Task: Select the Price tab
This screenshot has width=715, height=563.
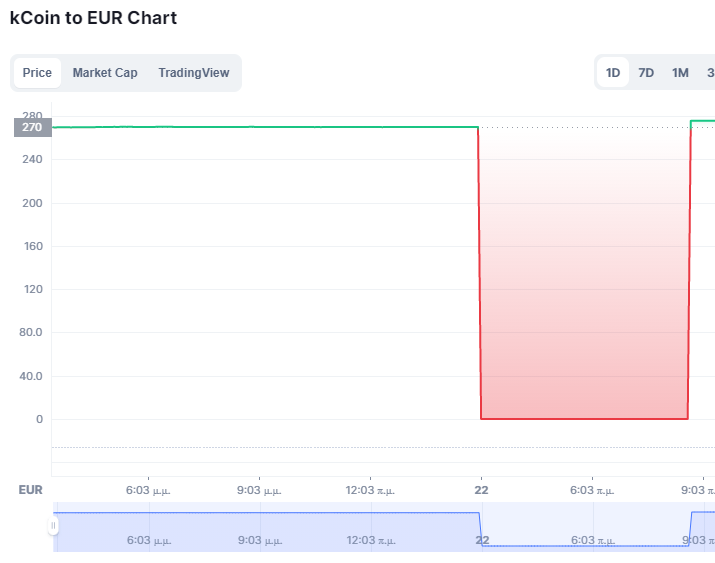Action: 37,73
